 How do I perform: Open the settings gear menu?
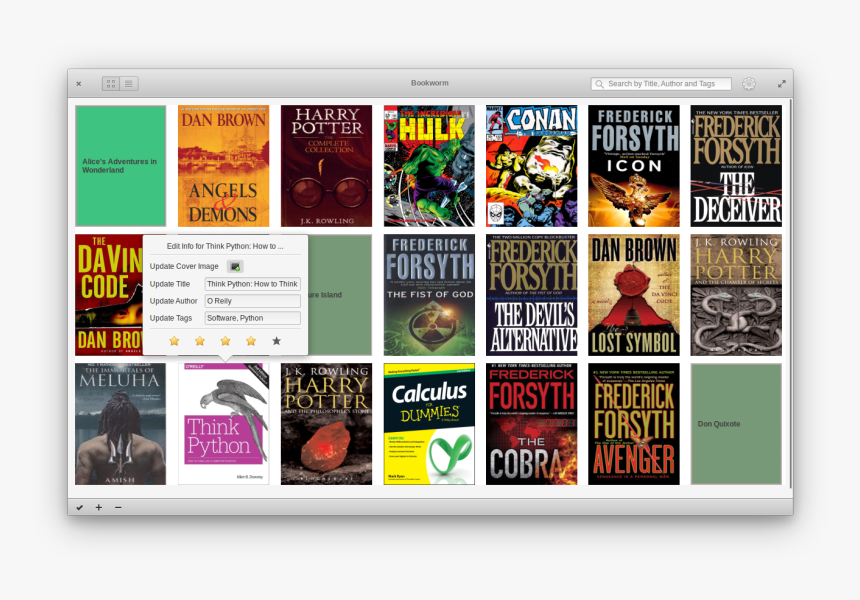(749, 83)
